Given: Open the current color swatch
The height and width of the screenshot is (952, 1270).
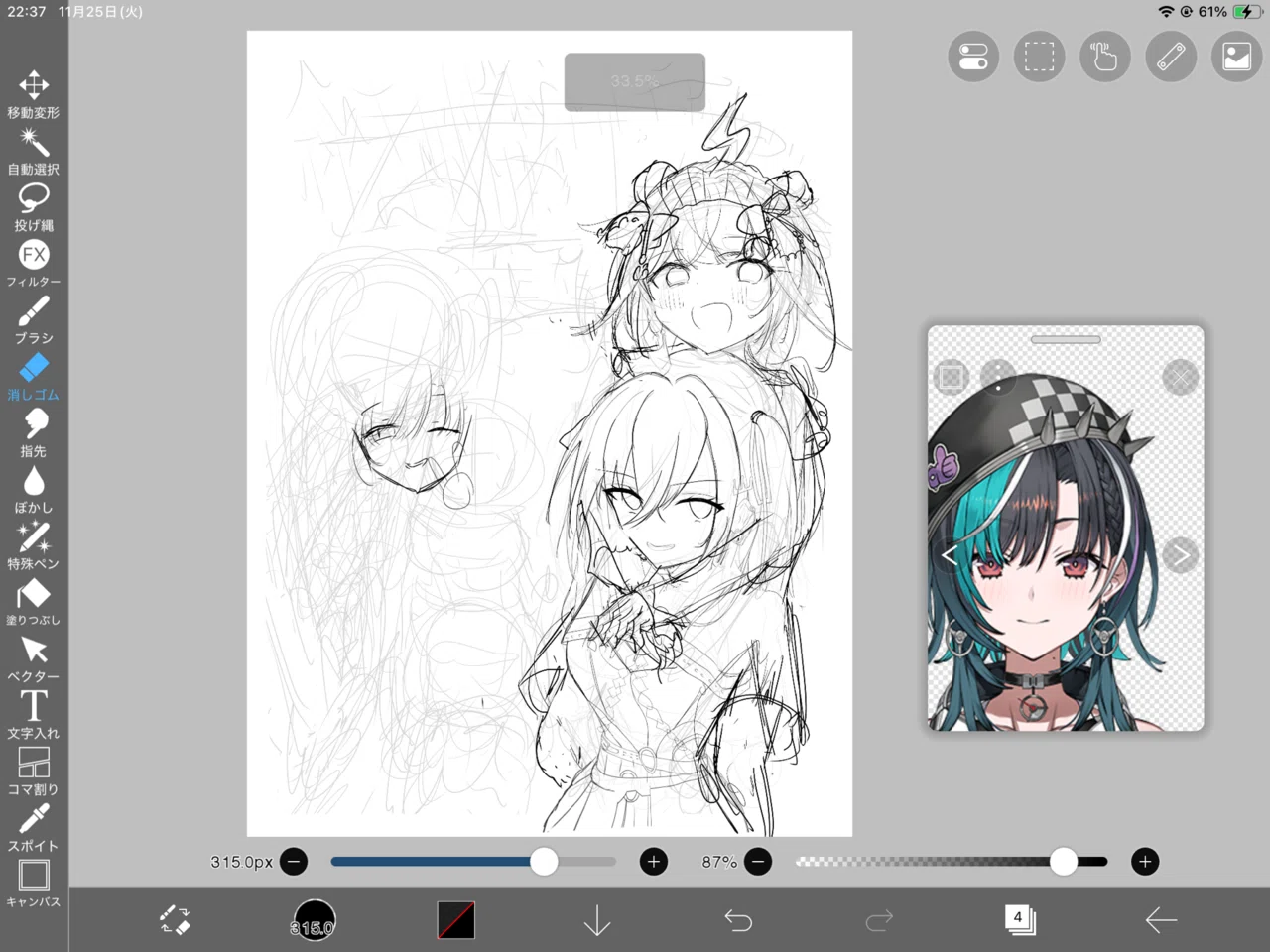Looking at the screenshot, I should (x=456, y=920).
